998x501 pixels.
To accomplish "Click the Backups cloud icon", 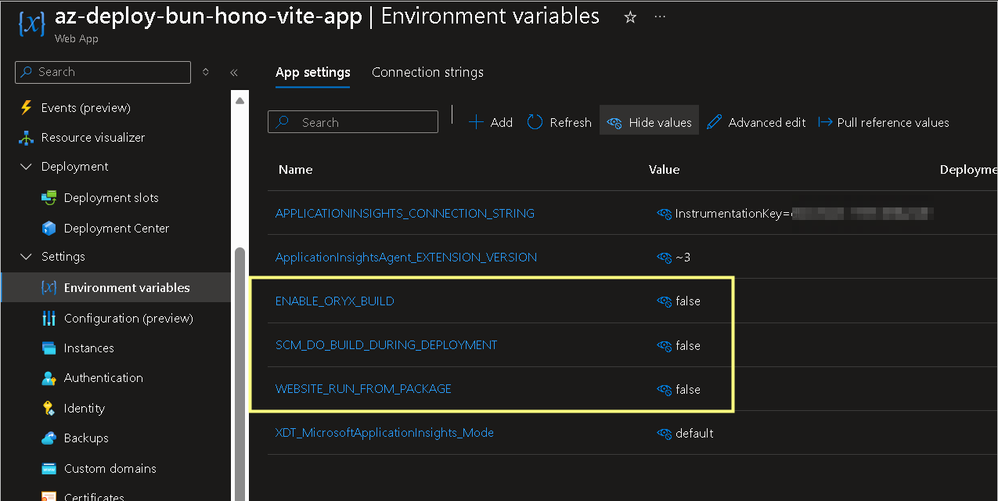I will 48,438.
